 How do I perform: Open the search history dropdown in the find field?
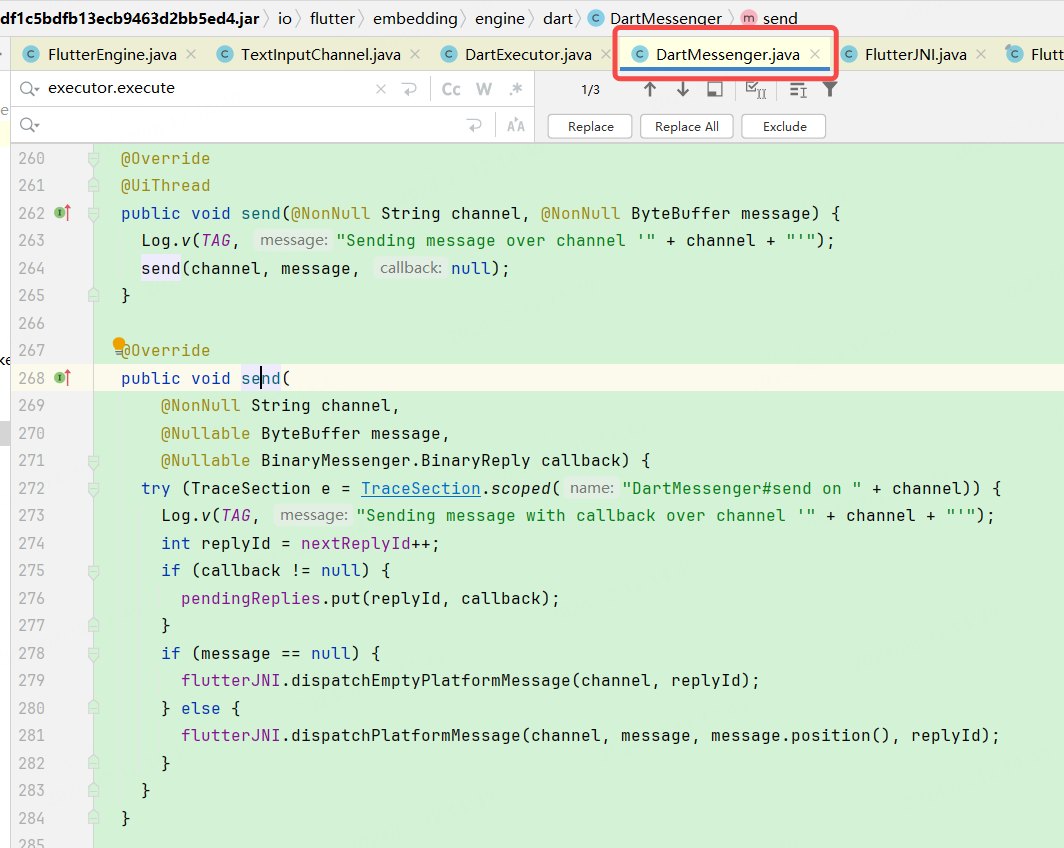click(30, 88)
